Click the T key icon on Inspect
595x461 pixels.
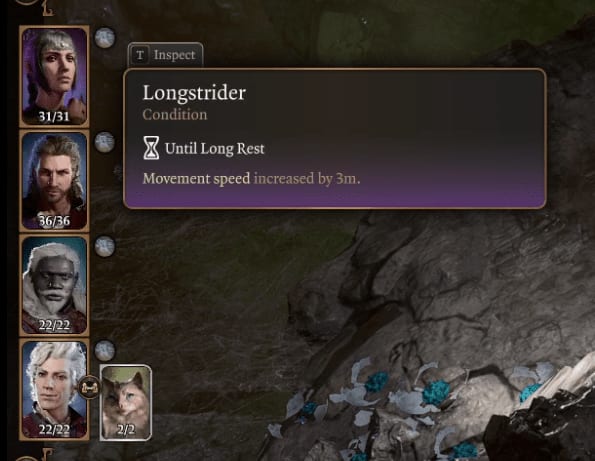click(140, 55)
